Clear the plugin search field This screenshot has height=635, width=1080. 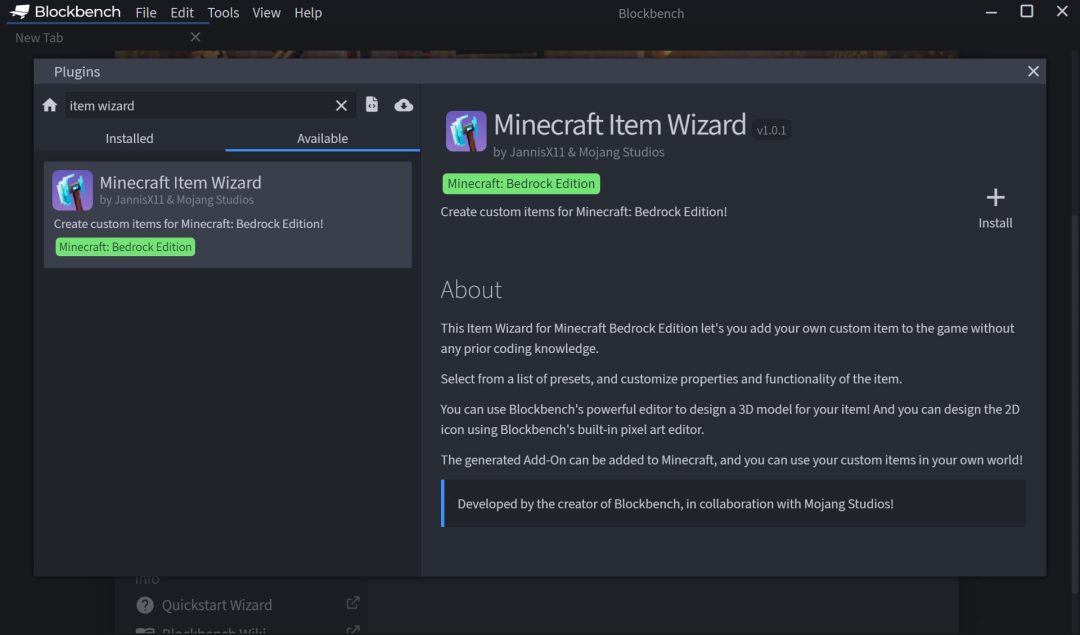coord(341,104)
